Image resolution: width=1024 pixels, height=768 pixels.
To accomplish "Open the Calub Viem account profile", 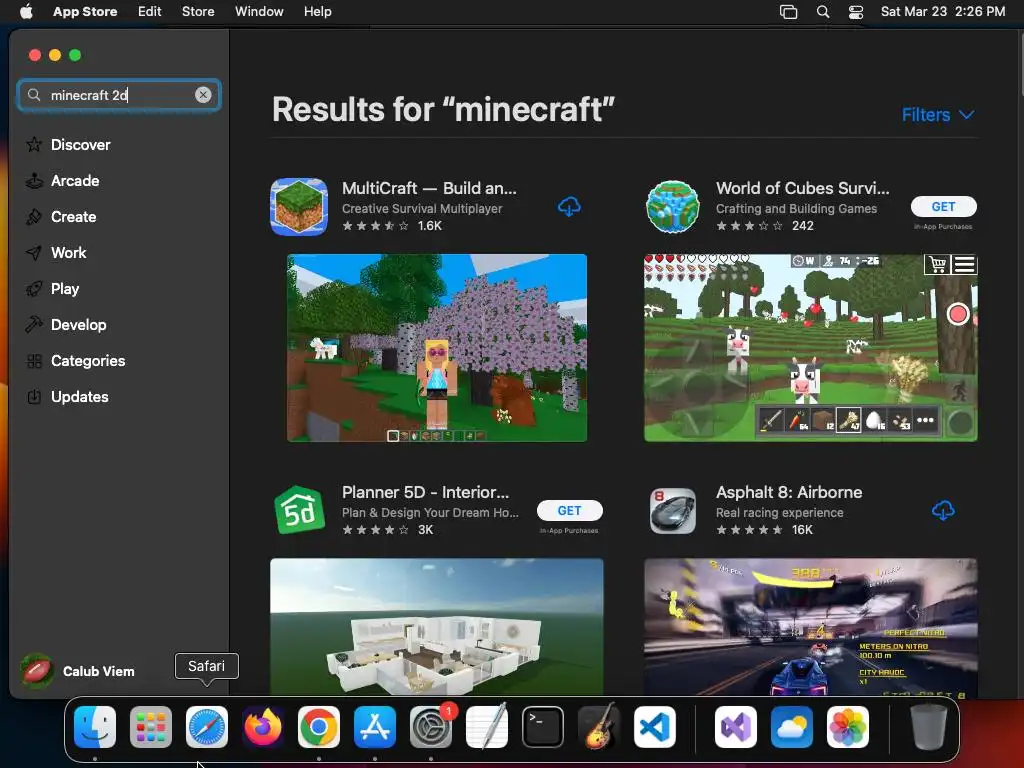I will pyautogui.click(x=78, y=671).
